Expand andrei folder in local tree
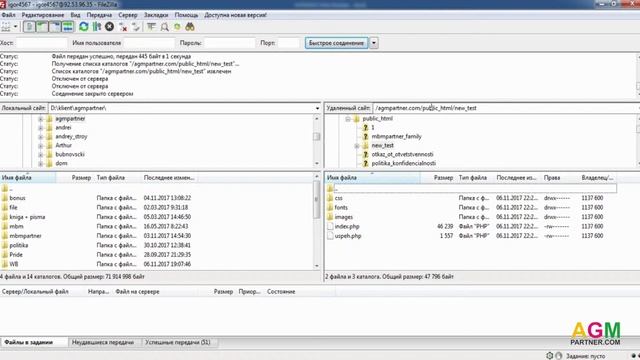Screen dimensions: 640x360 [x=40, y=128]
